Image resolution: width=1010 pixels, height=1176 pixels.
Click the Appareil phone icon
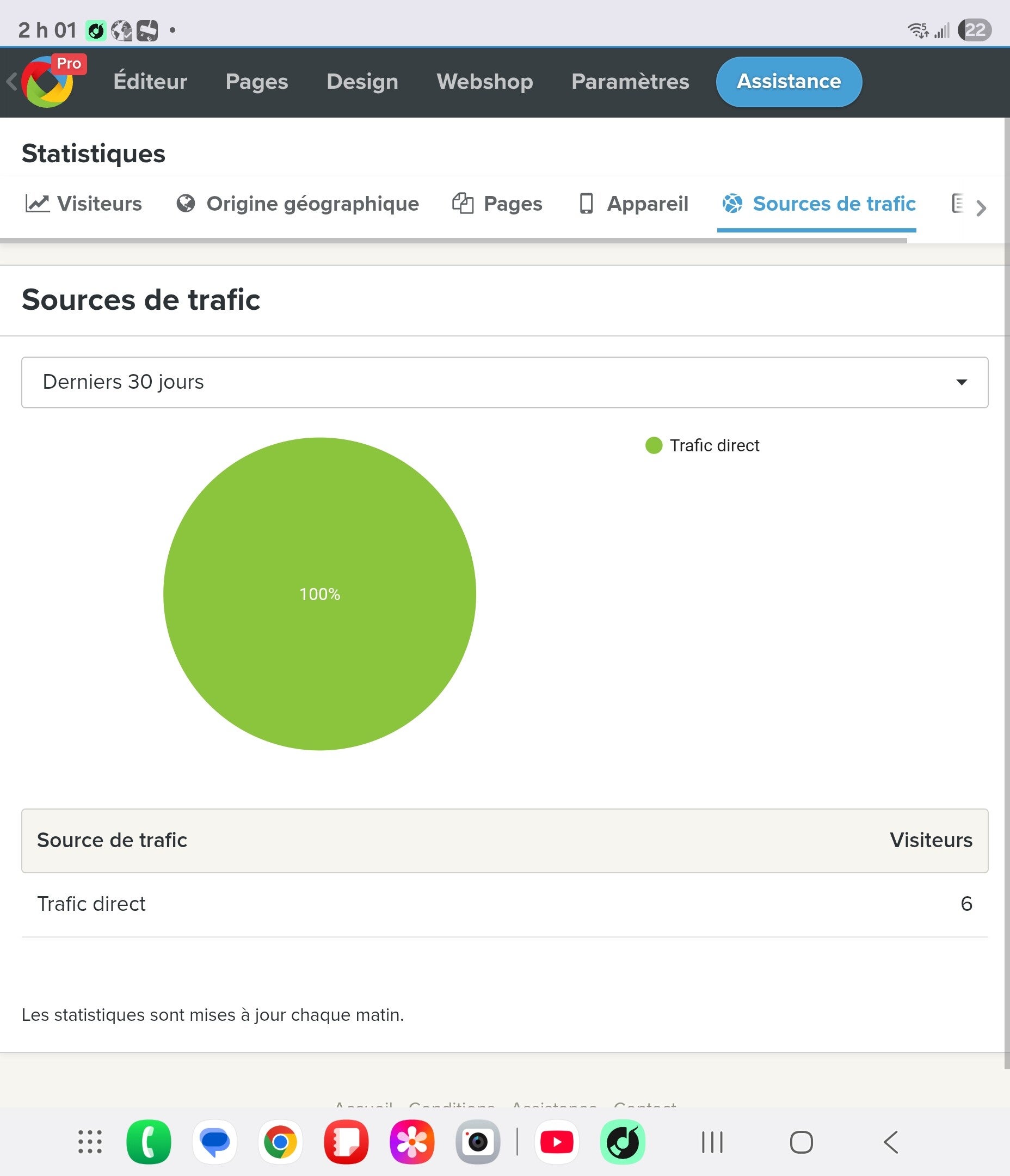(586, 204)
